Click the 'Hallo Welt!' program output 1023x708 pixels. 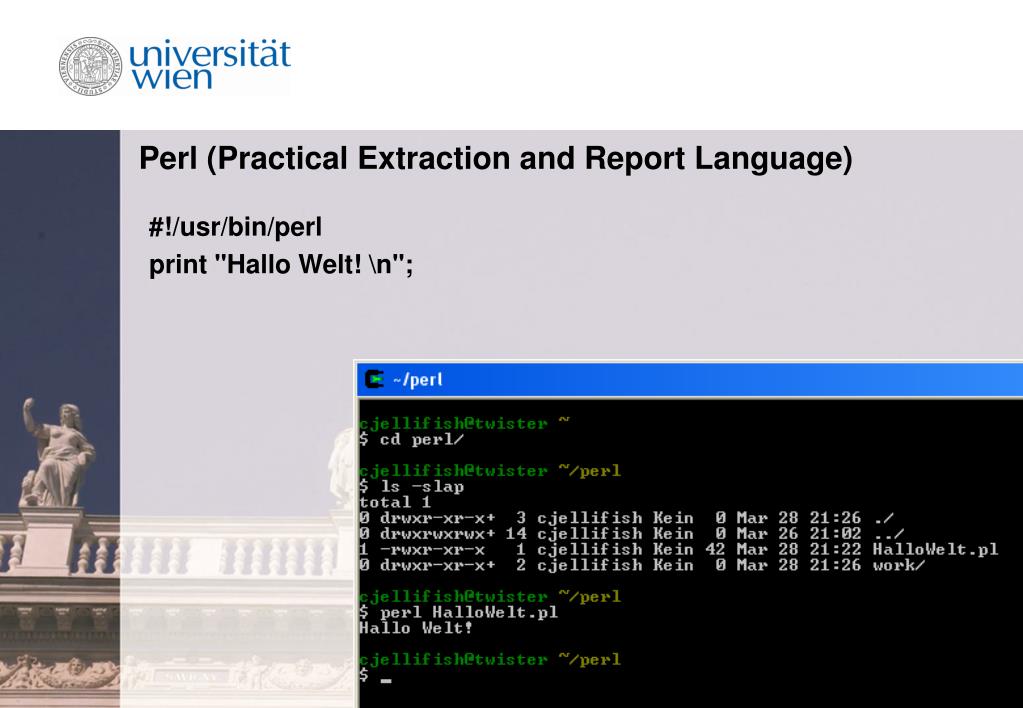416,628
